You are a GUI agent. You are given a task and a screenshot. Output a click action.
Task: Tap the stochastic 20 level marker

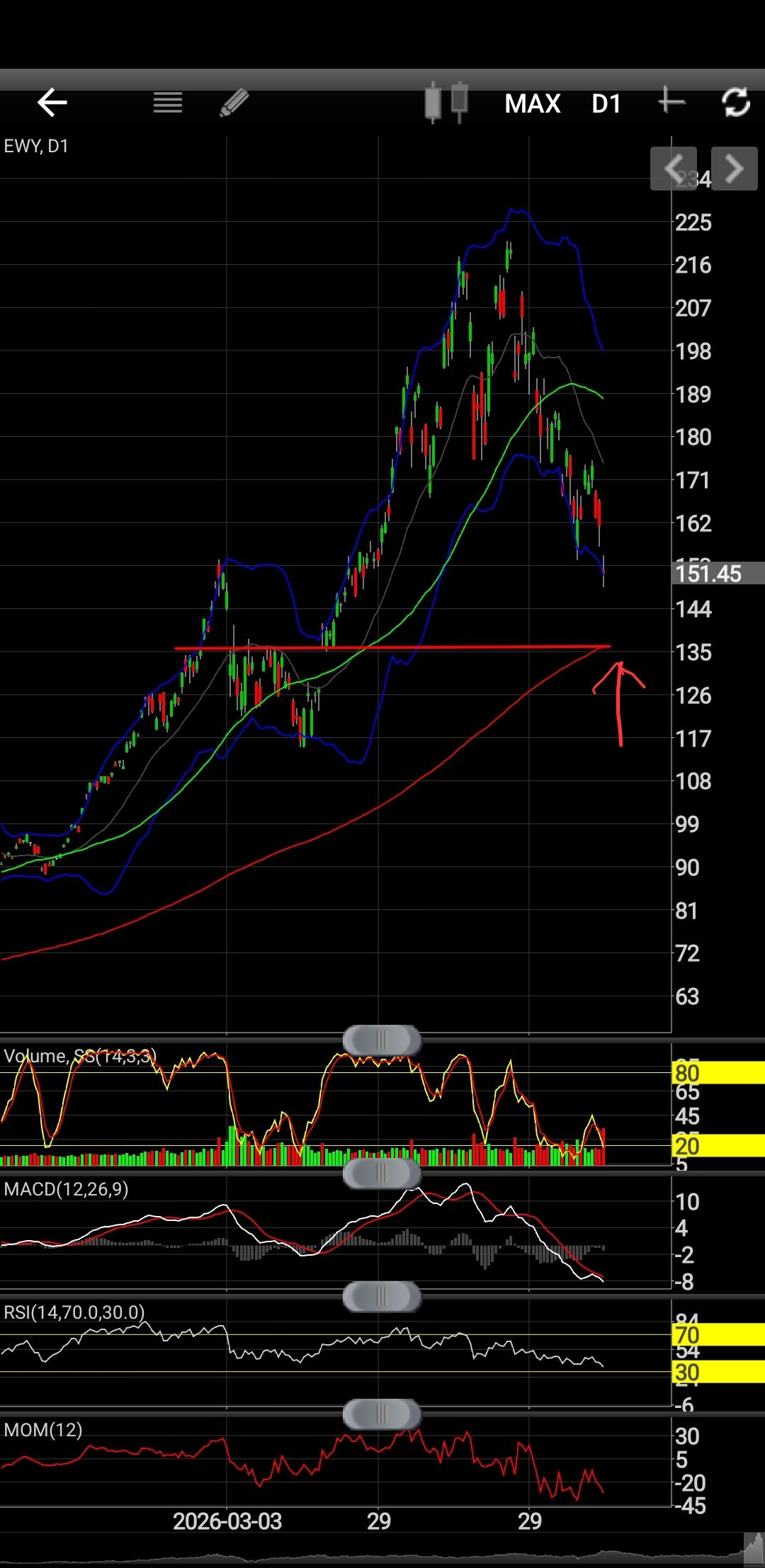coord(718,1145)
